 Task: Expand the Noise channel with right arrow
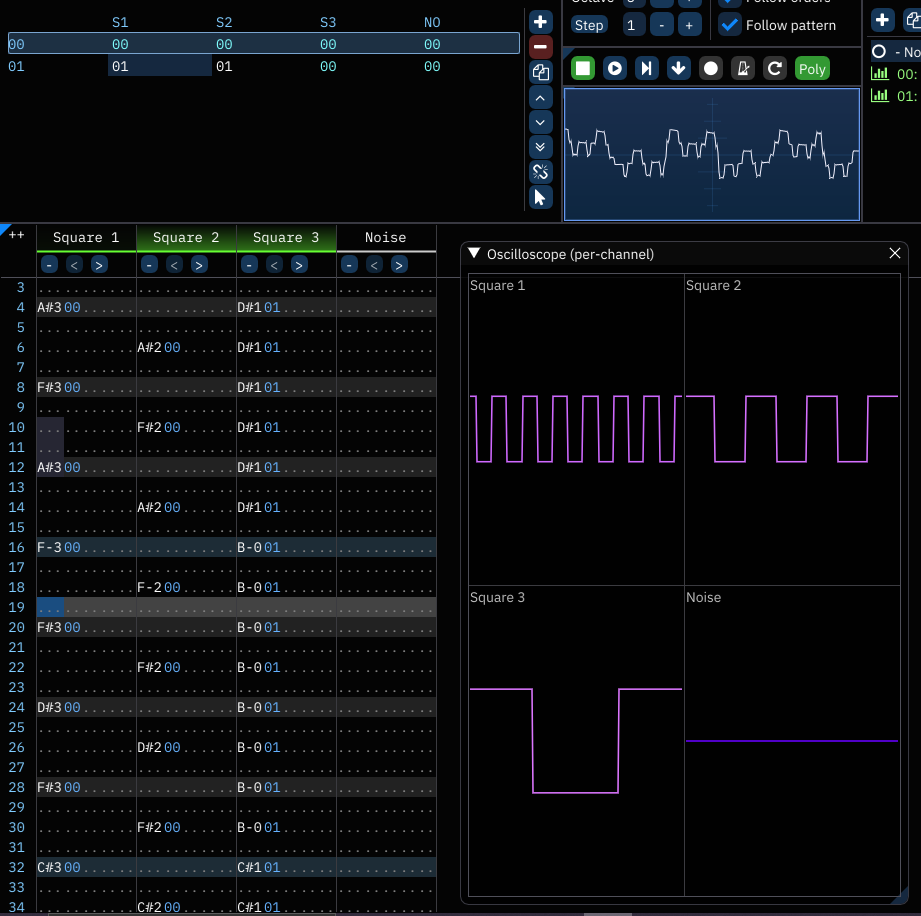coord(399,265)
